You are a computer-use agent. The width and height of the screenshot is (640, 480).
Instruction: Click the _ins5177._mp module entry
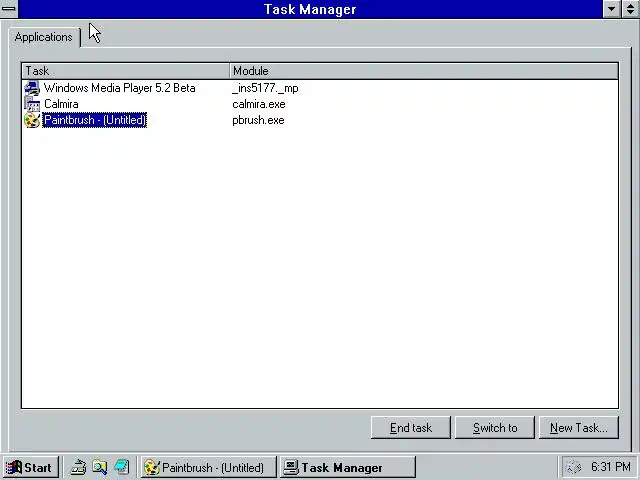[265, 88]
